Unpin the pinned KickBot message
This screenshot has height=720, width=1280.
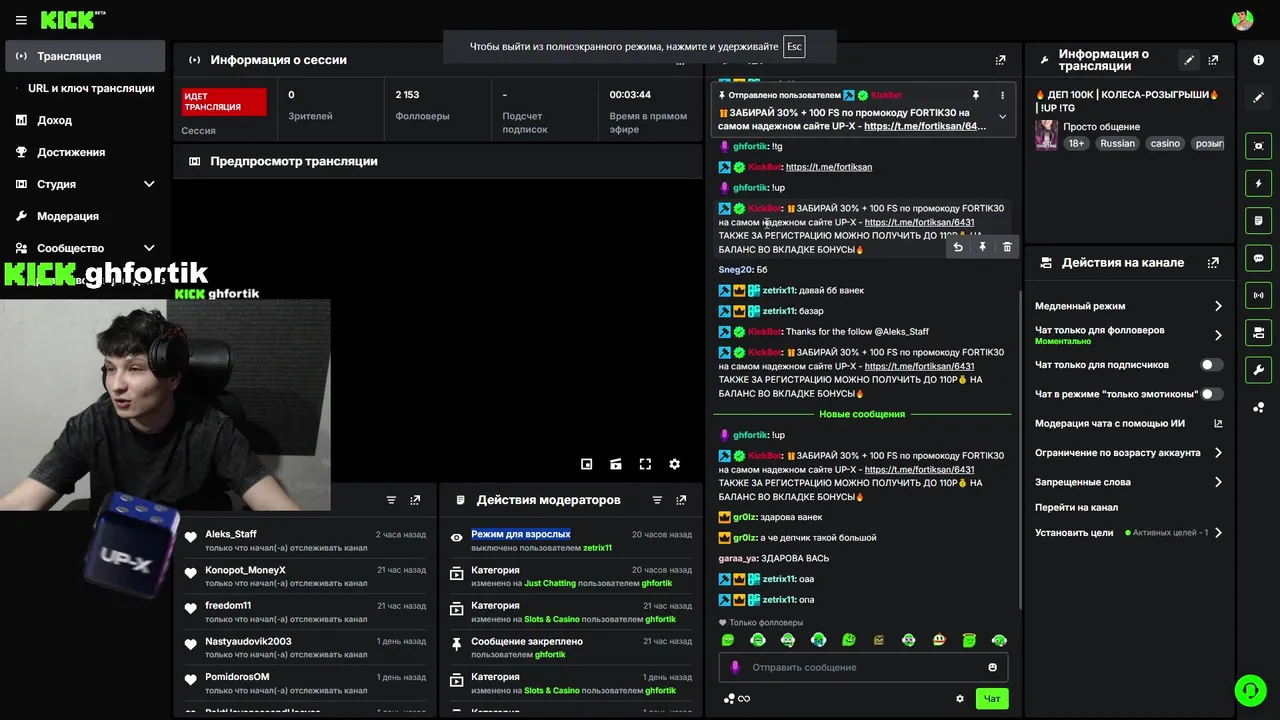976,95
